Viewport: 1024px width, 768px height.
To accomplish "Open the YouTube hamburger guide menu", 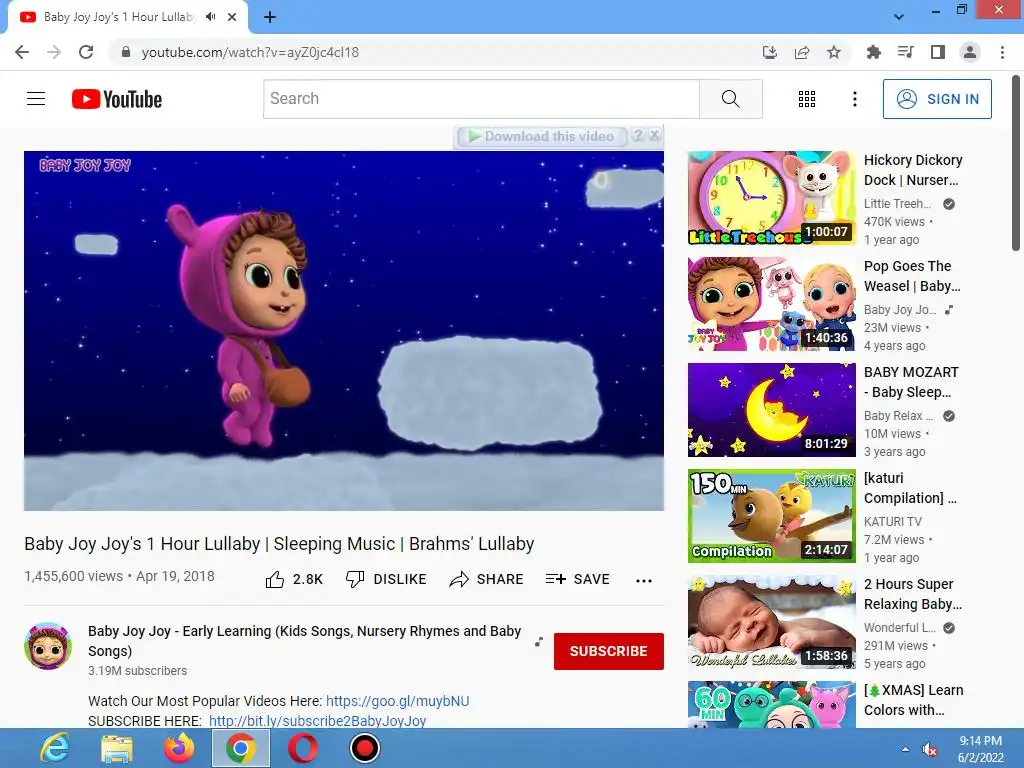I will (36, 99).
